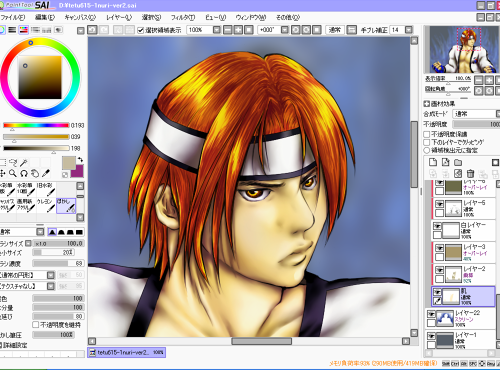Choose the 水彩筆 10倍 brush preset
This screenshot has width=500, height=370.
26,189
